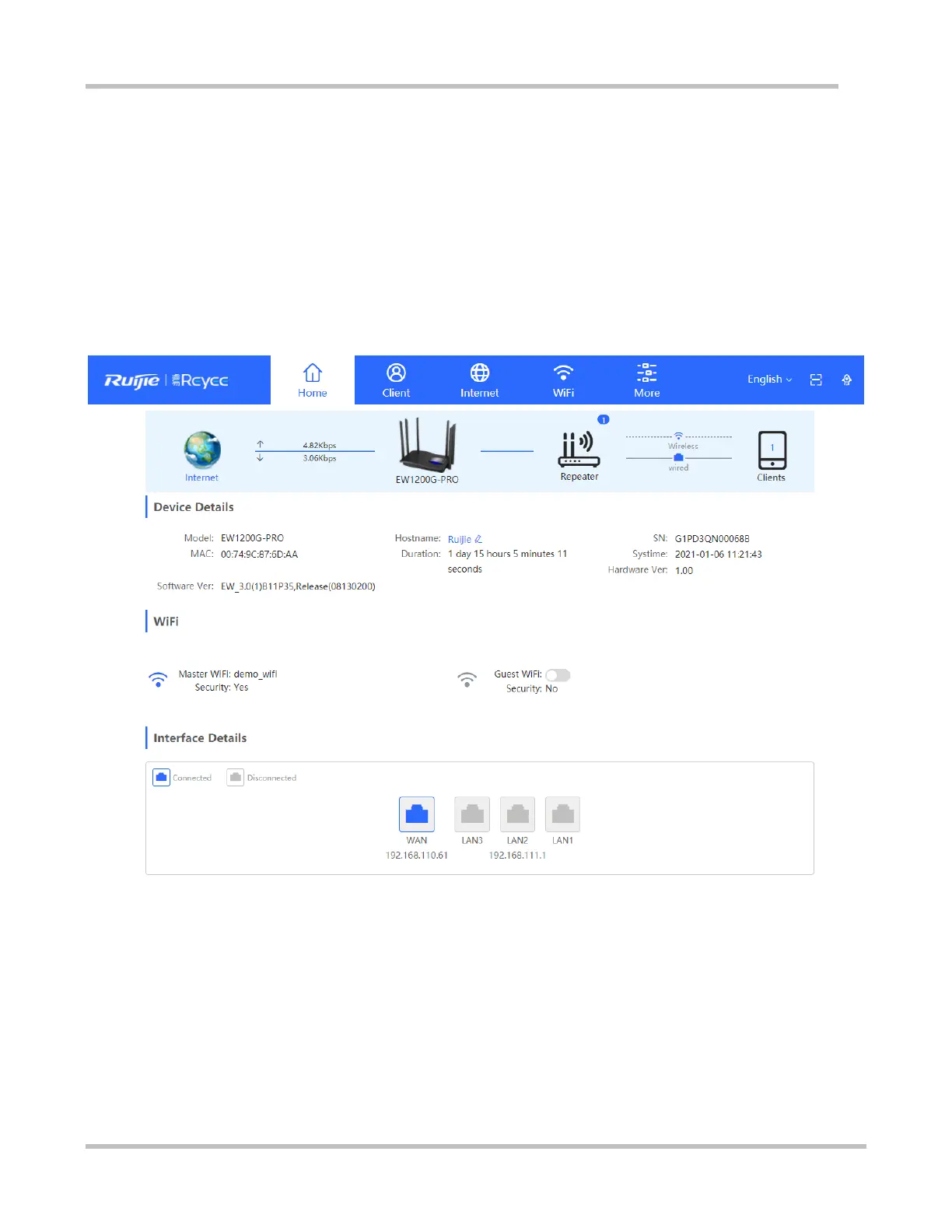
Task: Open the Client tab
Action: (396, 380)
